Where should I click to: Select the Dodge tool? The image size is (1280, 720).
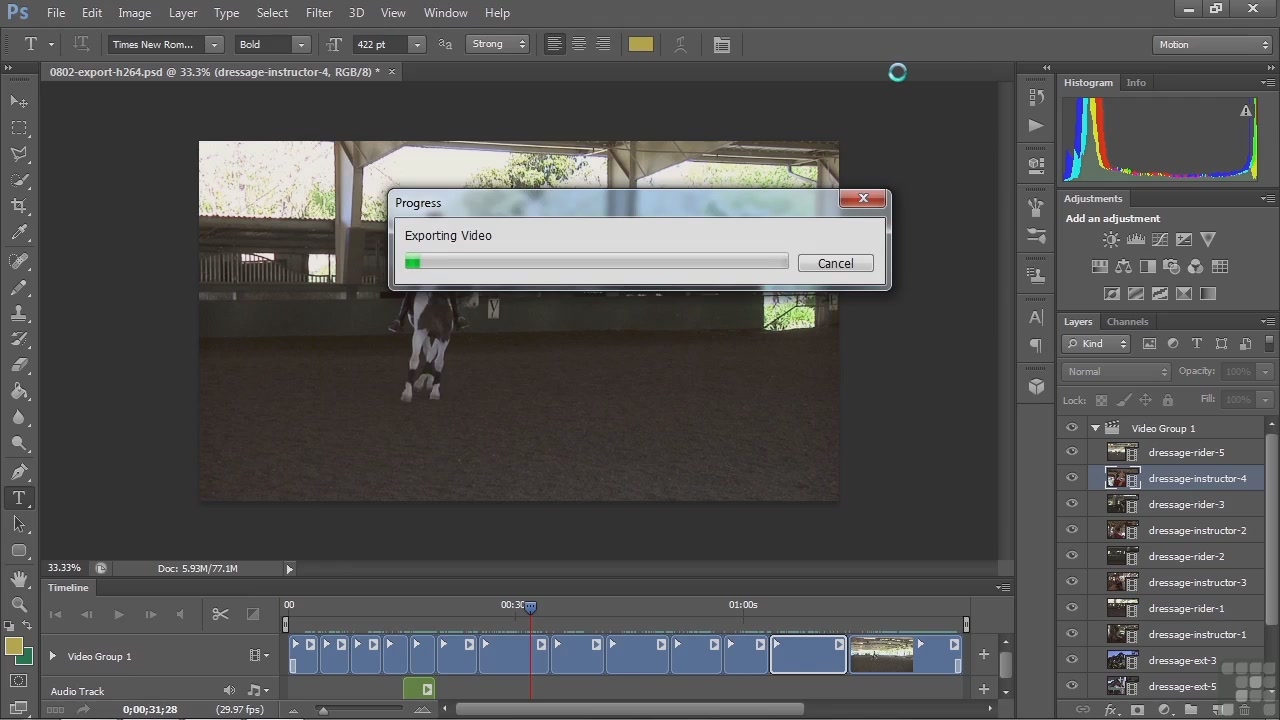19,443
